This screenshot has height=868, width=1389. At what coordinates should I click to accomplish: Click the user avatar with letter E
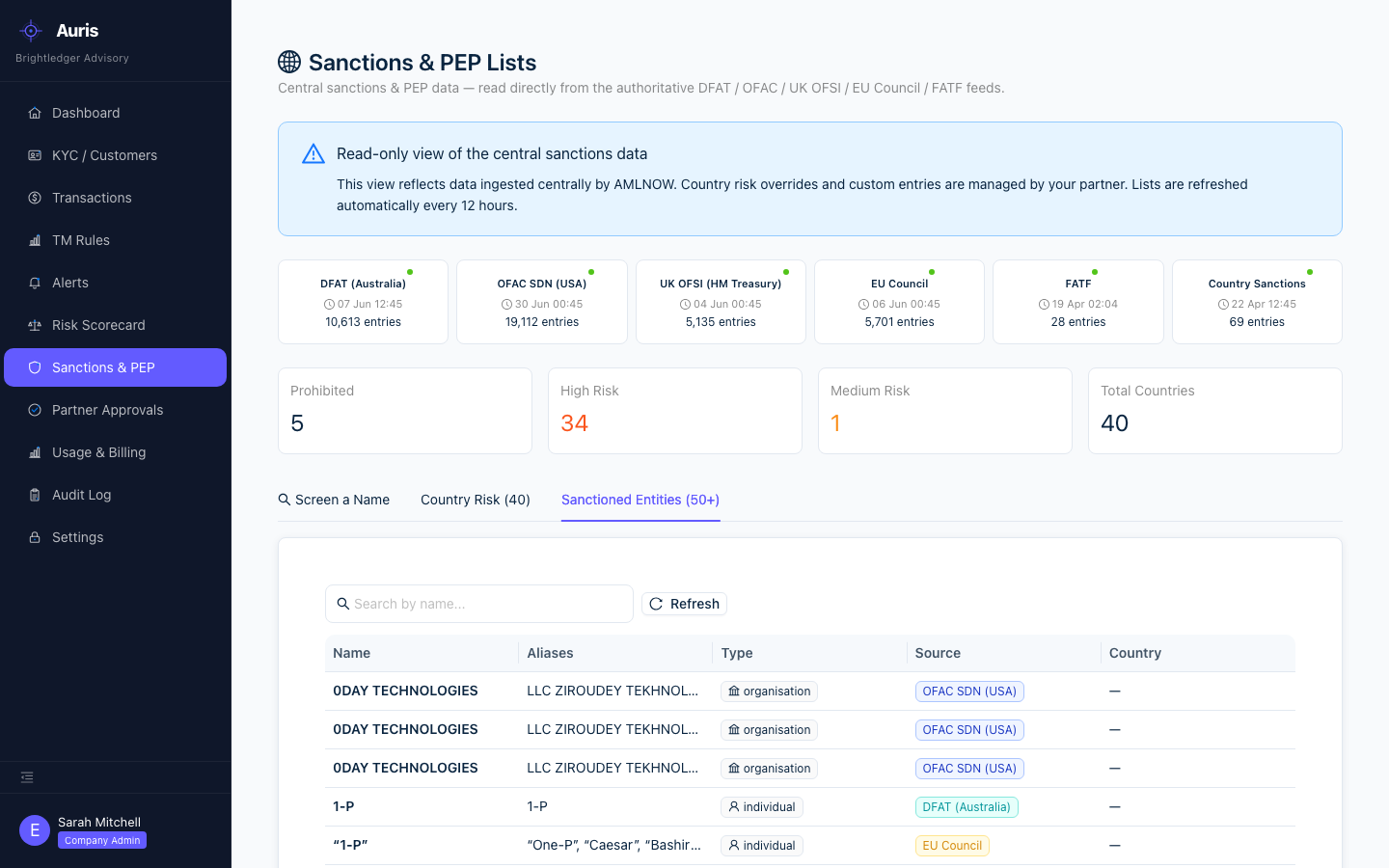35,830
